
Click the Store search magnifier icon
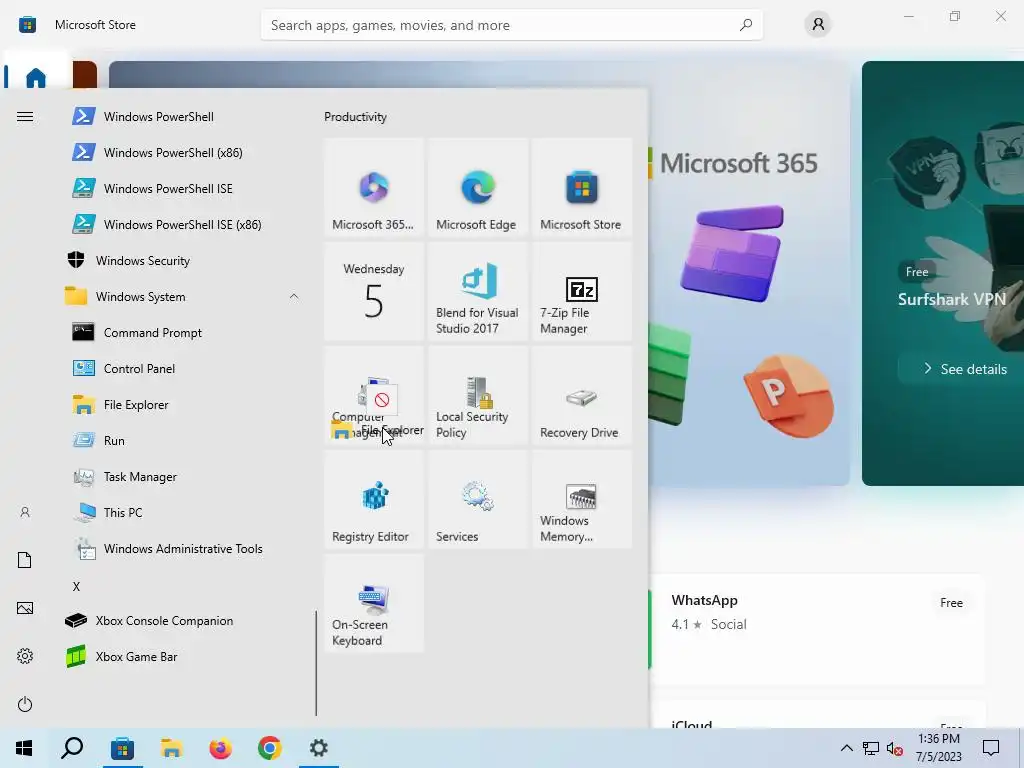point(746,25)
